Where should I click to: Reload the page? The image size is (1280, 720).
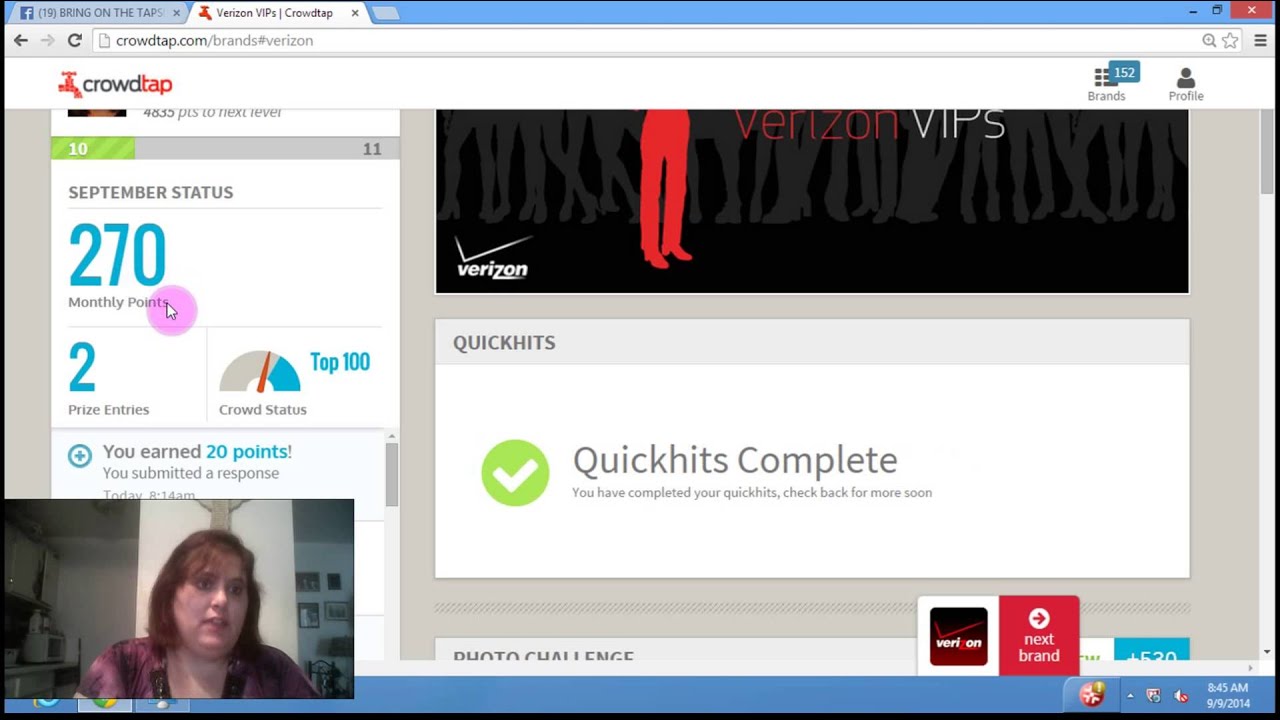[x=74, y=40]
